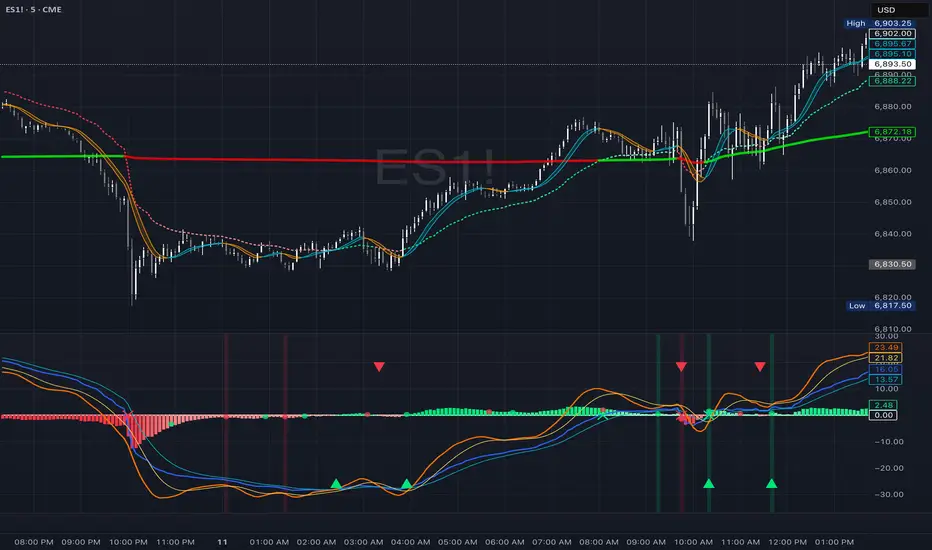This screenshot has height=550, width=932.
Task: Click the 03:00 AM time axis label
Action: [363, 542]
